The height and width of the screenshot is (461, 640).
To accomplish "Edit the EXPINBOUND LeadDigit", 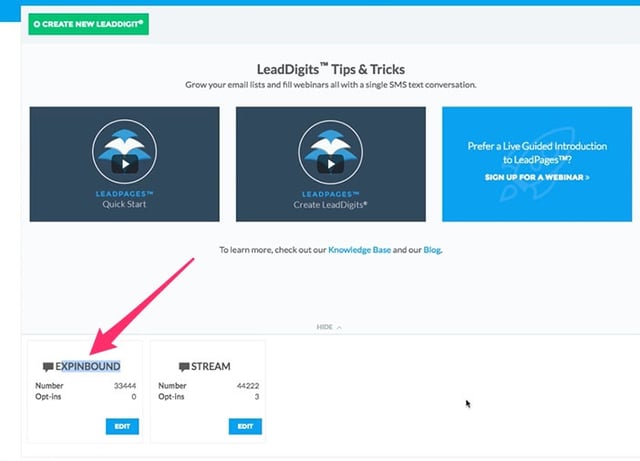I will tap(122, 426).
